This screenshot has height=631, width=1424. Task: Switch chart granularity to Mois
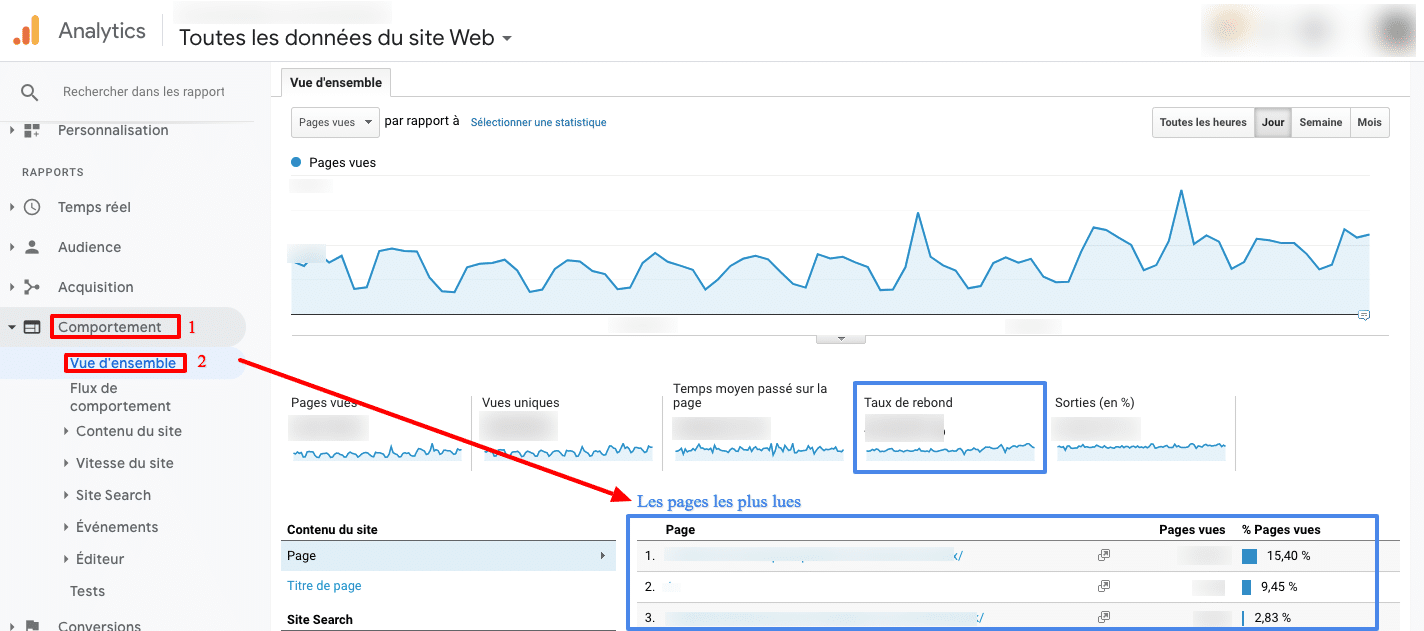point(1370,122)
